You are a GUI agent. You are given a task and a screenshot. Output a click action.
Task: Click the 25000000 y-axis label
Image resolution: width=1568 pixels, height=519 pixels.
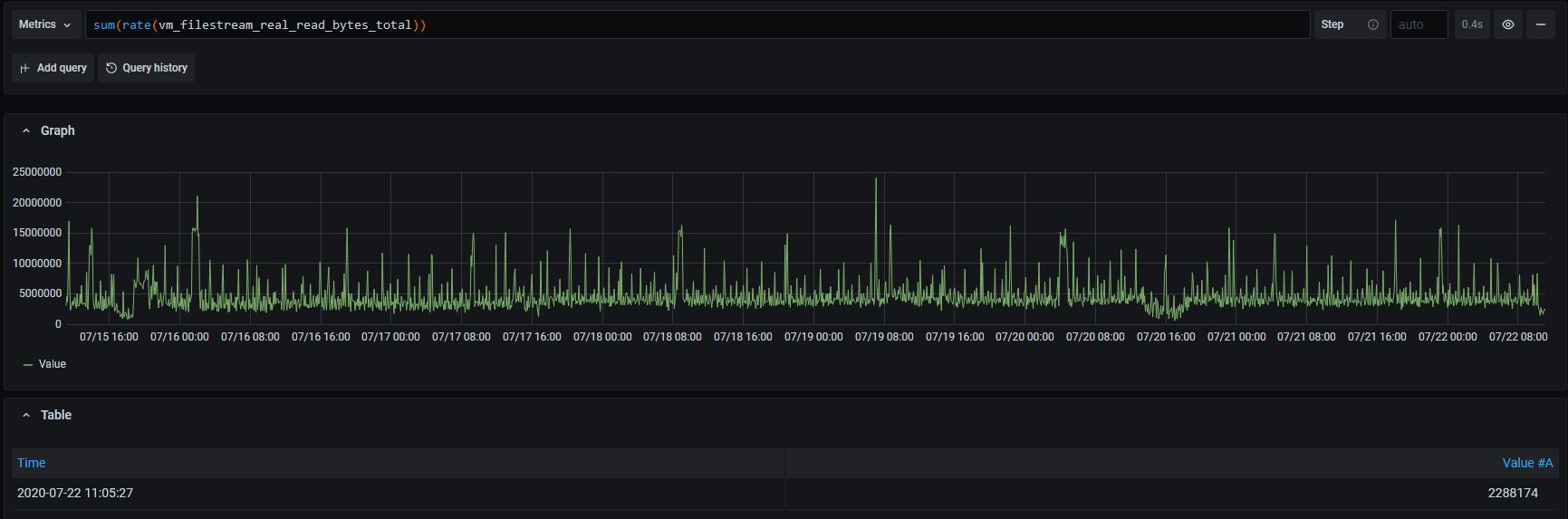point(37,172)
